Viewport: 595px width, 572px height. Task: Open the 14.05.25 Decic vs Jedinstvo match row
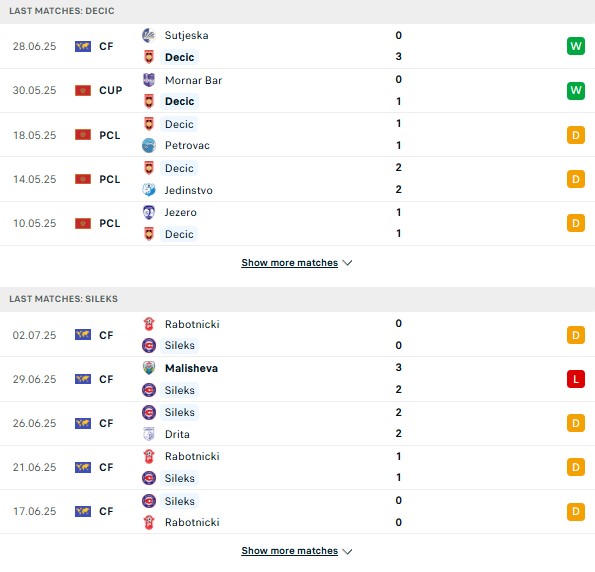coord(298,179)
